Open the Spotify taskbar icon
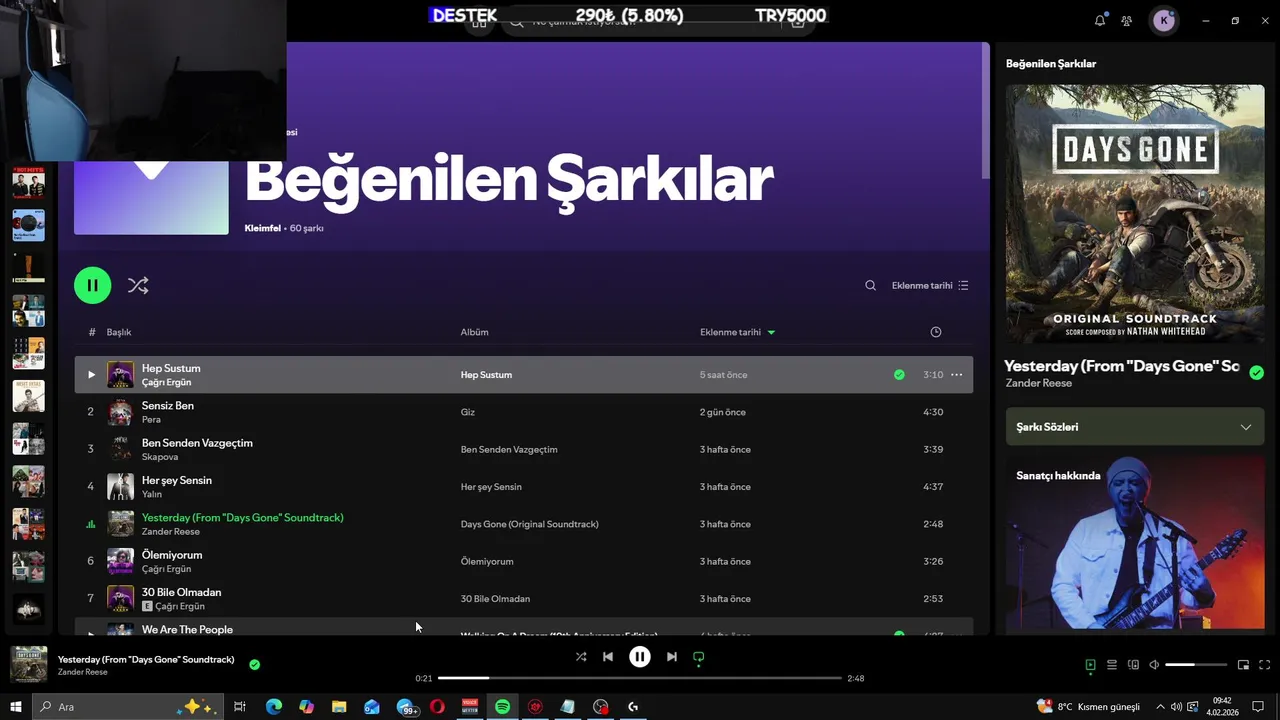 pyautogui.click(x=502, y=707)
